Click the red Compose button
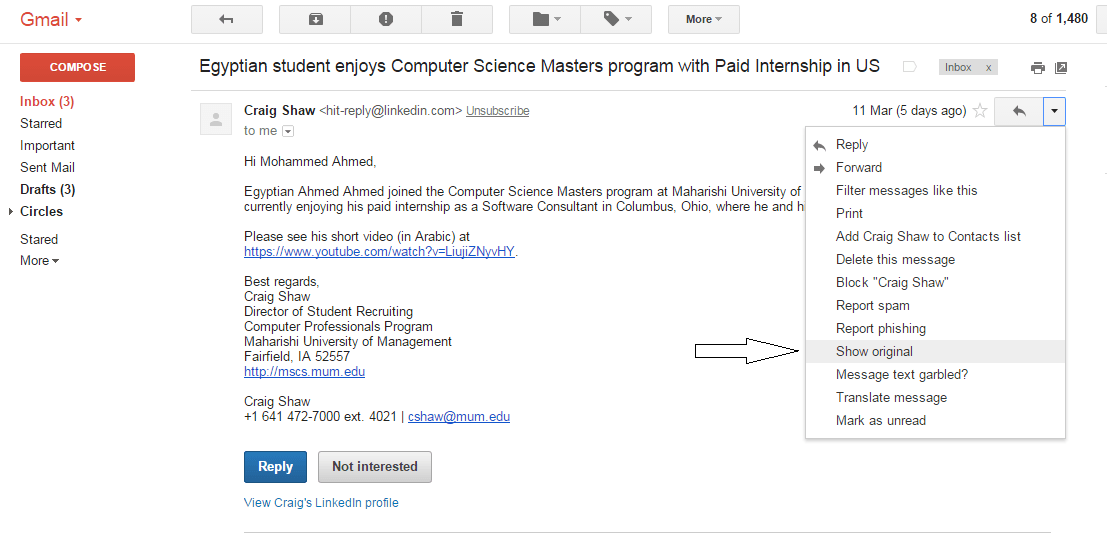This screenshot has height=537, width=1107. click(77, 67)
